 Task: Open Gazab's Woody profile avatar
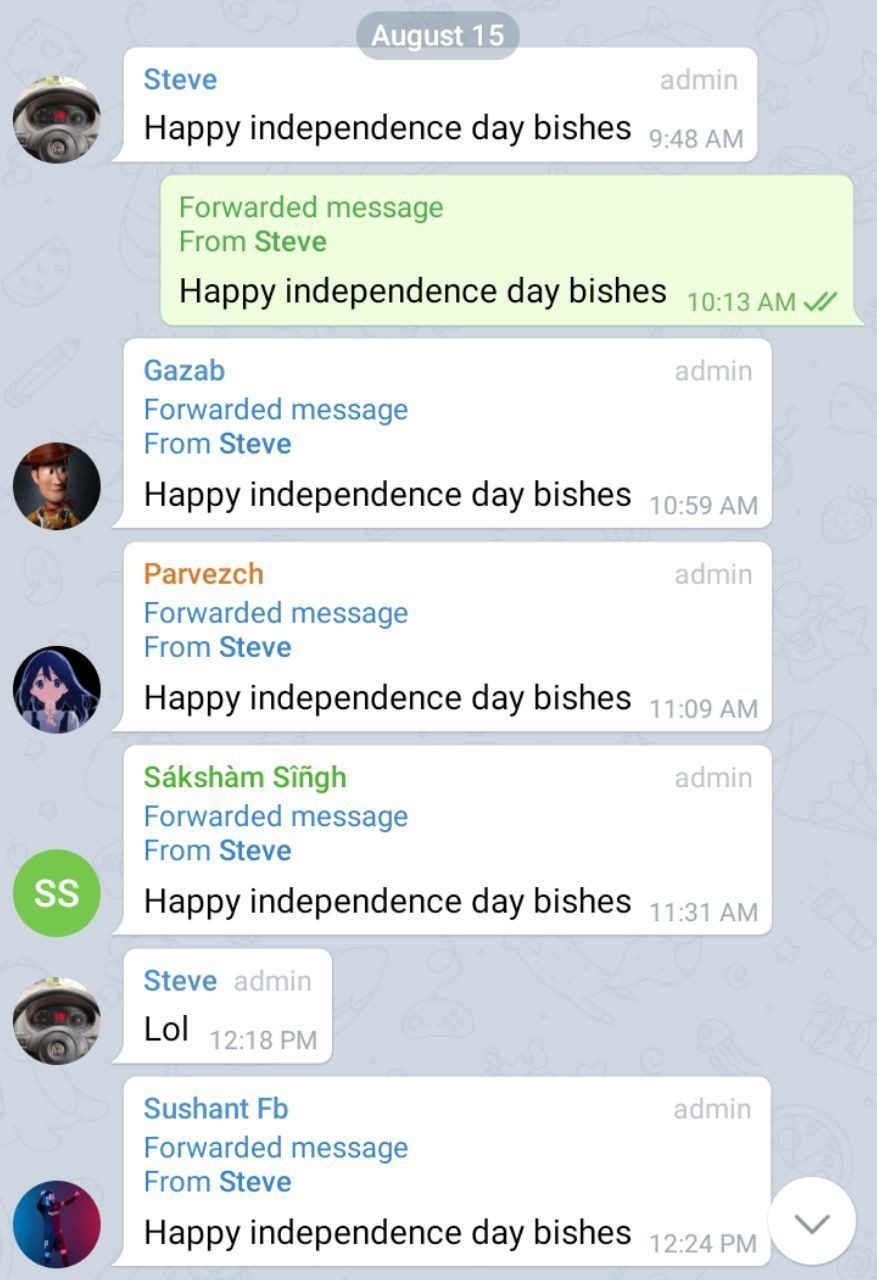pyautogui.click(x=57, y=486)
